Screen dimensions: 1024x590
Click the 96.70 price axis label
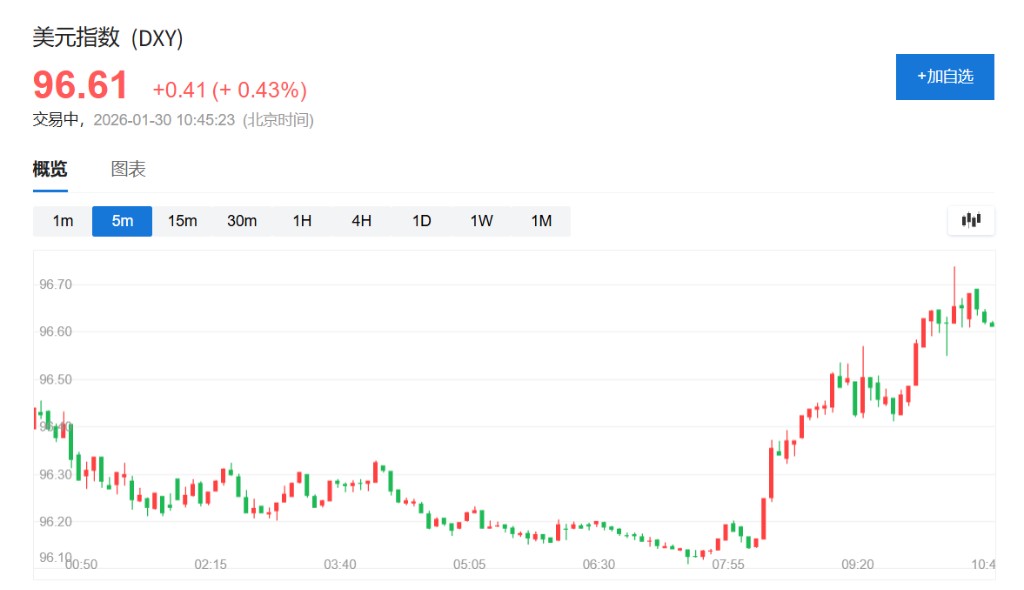(x=56, y=285)
